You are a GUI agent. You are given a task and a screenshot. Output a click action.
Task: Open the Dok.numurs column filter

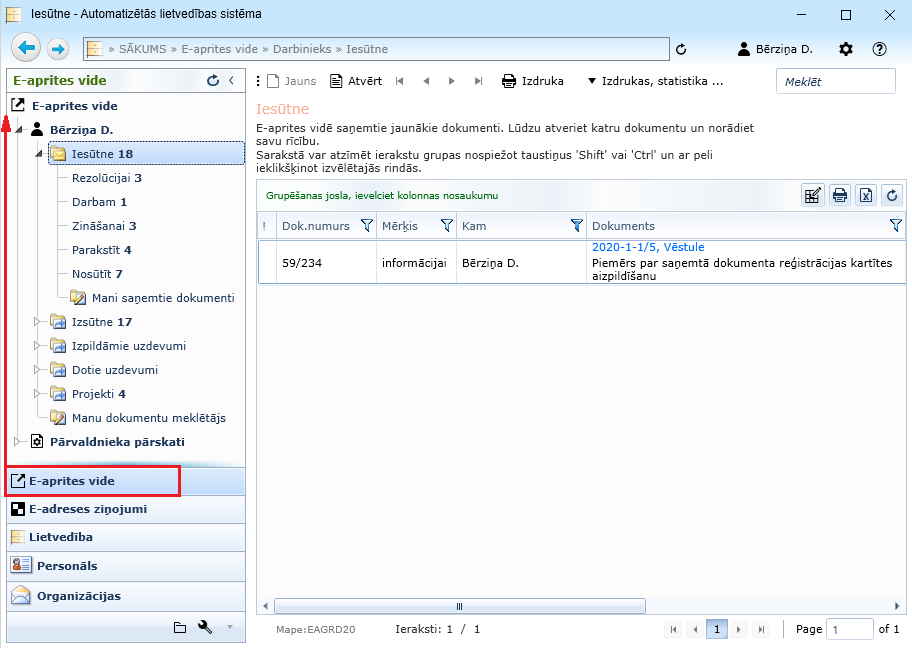tap(366, 226)
